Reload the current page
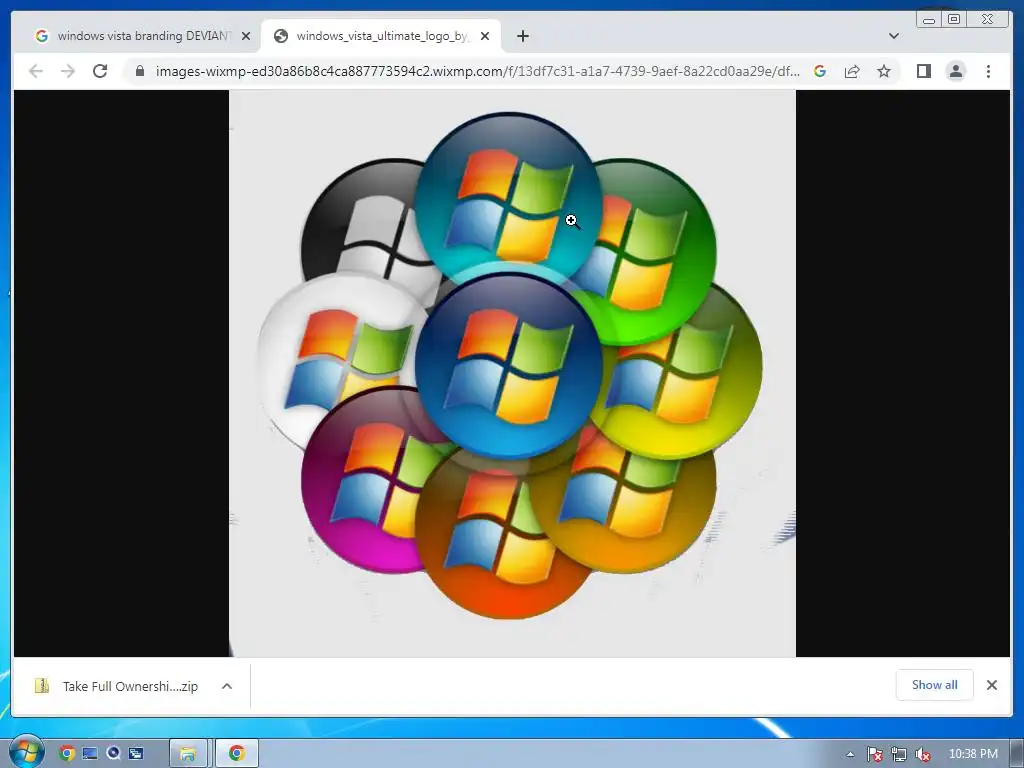Viewport: 1024px width, 768px height. click(100, 71)
